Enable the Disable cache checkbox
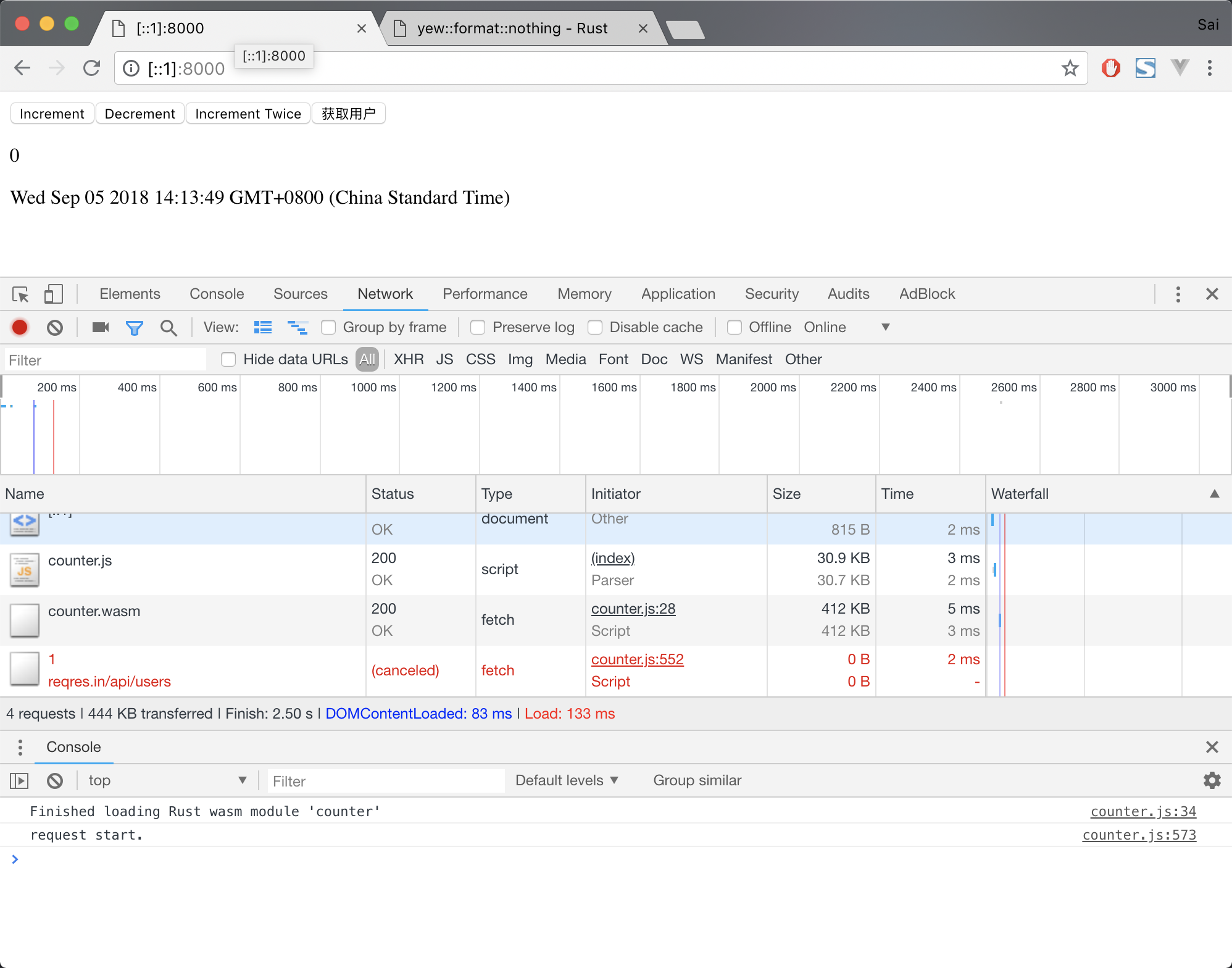 (595, 327)
